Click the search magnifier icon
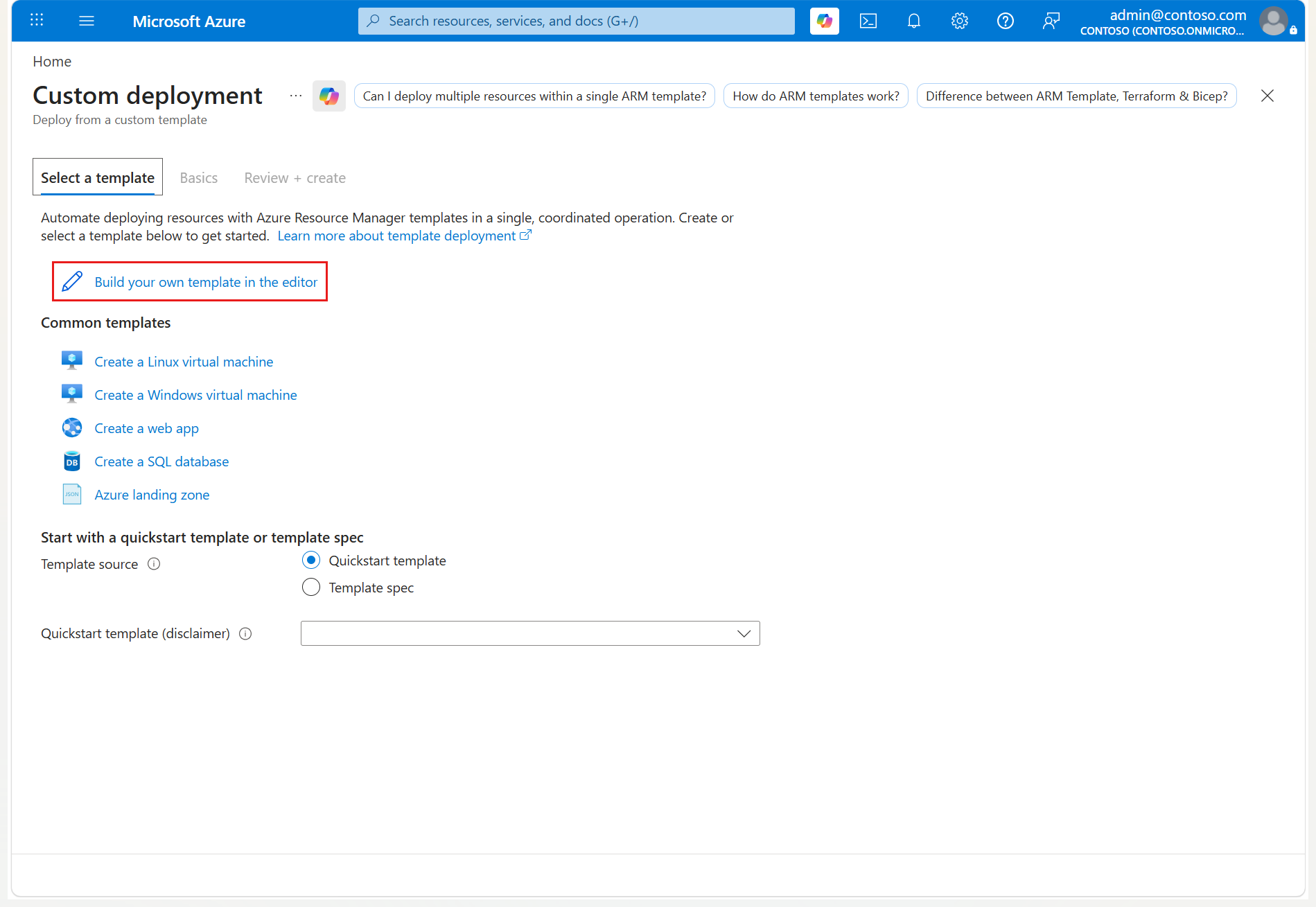This screenshot has height=907, width=1316. coord(374,21)
